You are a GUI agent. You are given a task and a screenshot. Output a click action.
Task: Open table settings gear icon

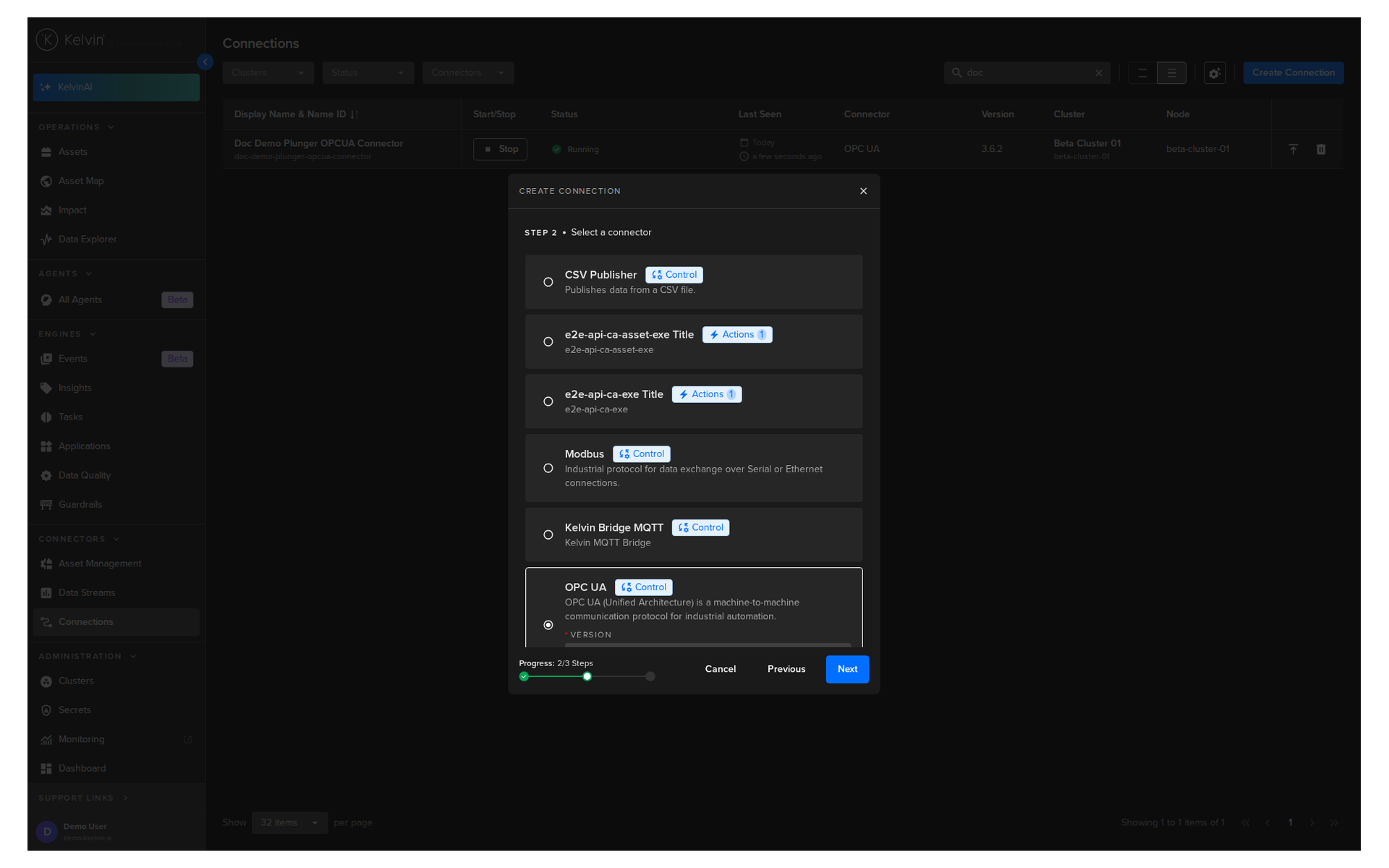point(1215,73)
